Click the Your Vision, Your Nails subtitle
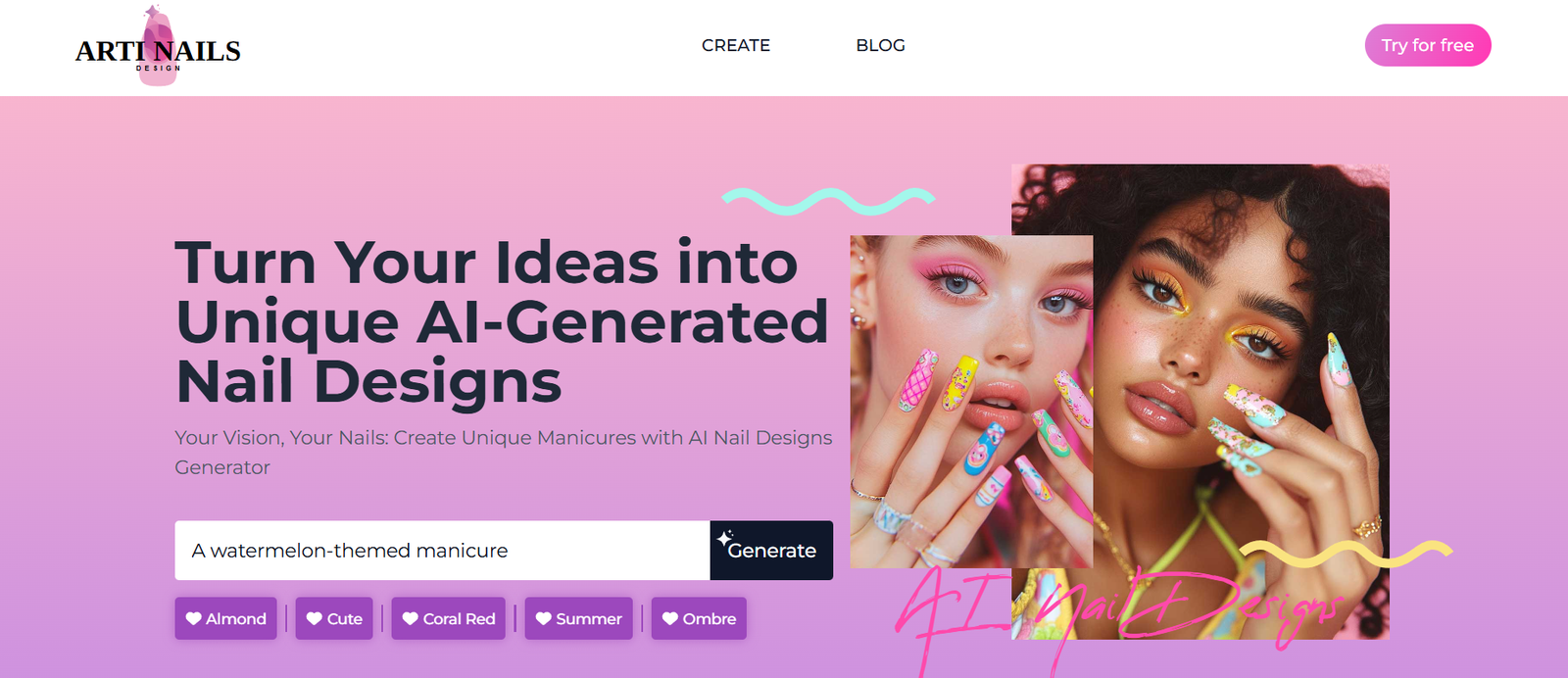This screenshot has width=1568, height=678. click(x=504, y=453)
